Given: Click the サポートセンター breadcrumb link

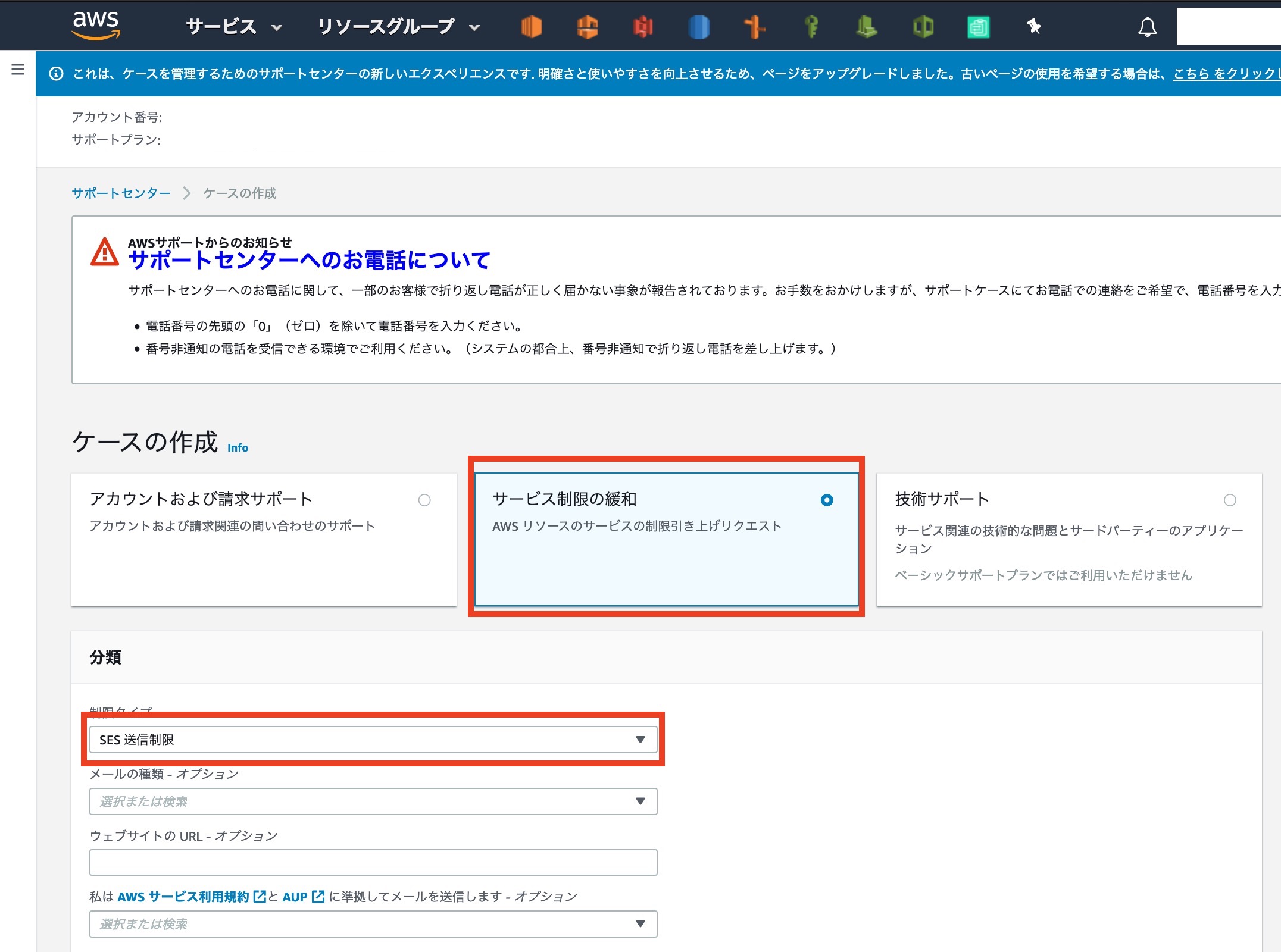Looking at the screenshot, I should (x=121, y=193).
